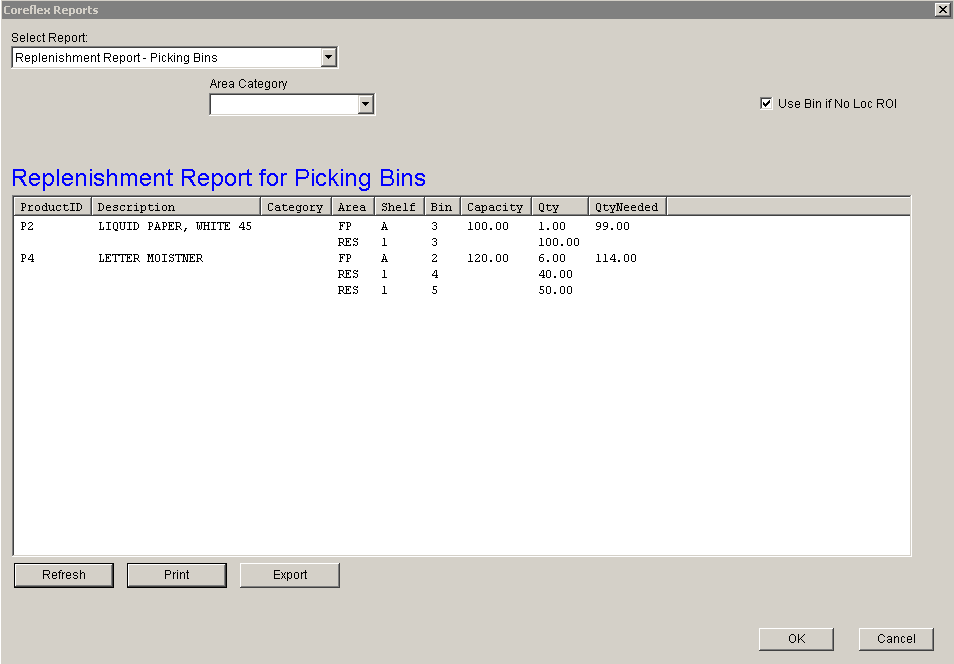Click Qty value 1.00
This screenshot has height=664, width=954.
tap(552, 226)
